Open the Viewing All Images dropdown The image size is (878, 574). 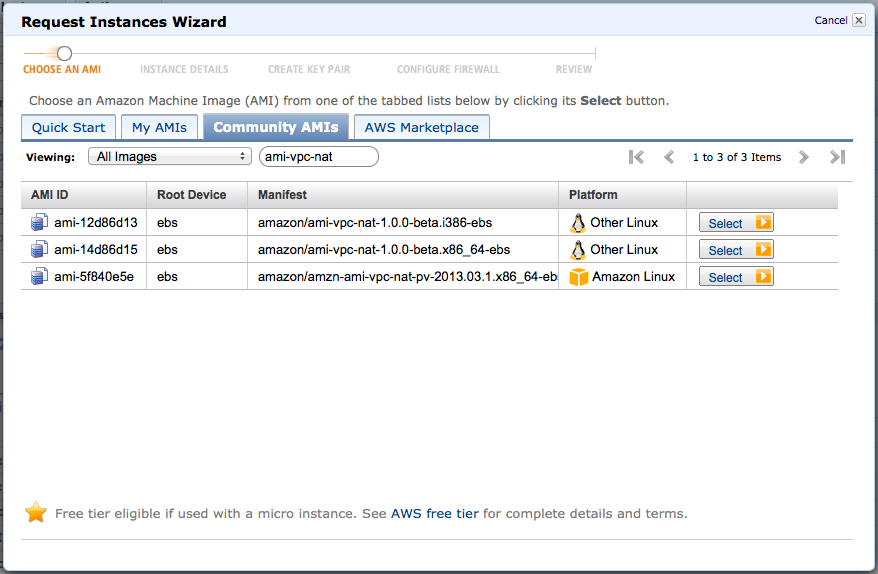point(170,157)
